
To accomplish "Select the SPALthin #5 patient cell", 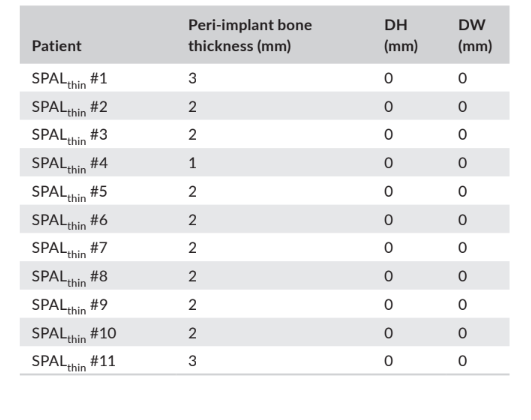I will [x=69, y=193].
